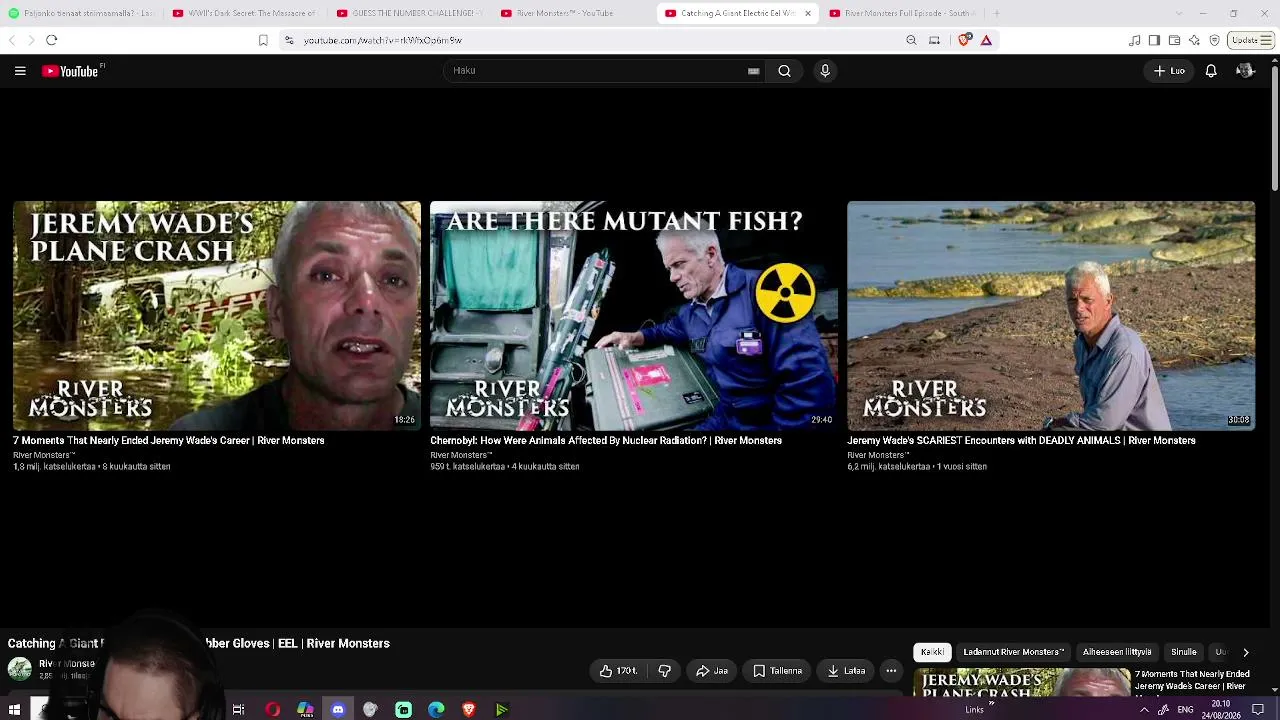Go to the YouTube home logo
This screenshot has width=1280, height=720.
tap(72, 71)
